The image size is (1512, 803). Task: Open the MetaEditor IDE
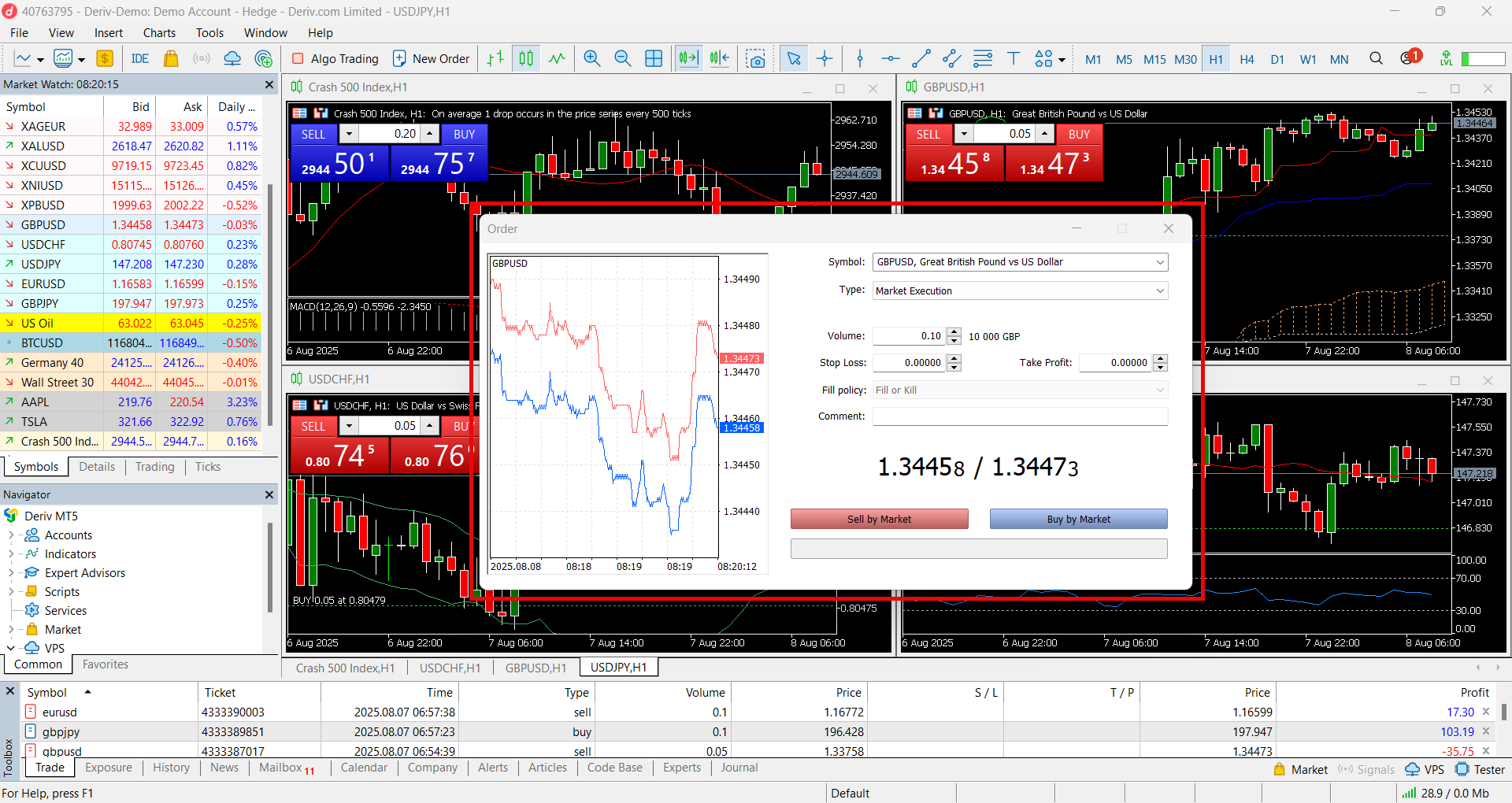tap(140, 58)
